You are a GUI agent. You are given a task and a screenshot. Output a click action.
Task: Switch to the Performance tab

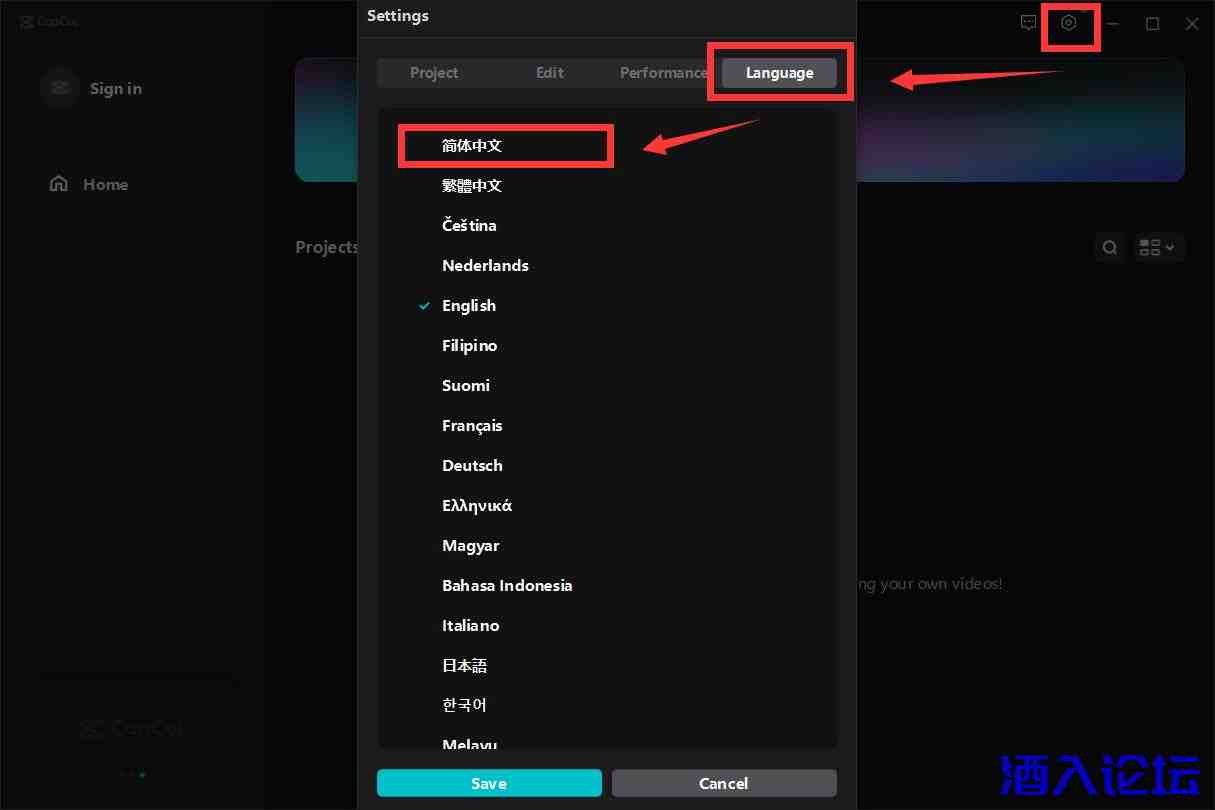pyautogui.click(x=663, y=73)
